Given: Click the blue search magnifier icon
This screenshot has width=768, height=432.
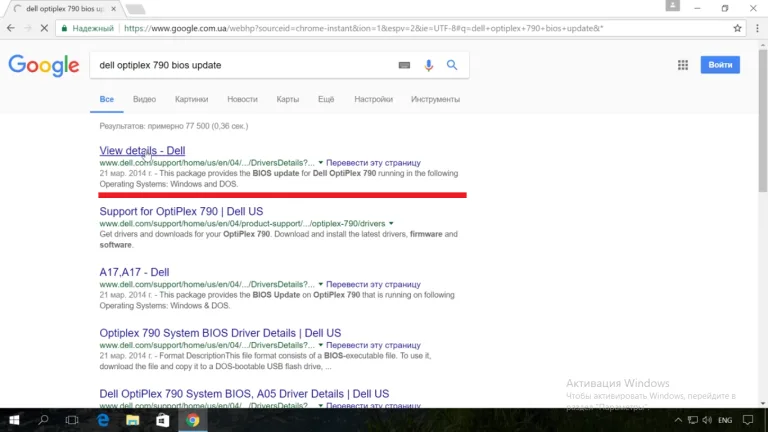Looking at the screenshot, I should [x=452, y=65].
